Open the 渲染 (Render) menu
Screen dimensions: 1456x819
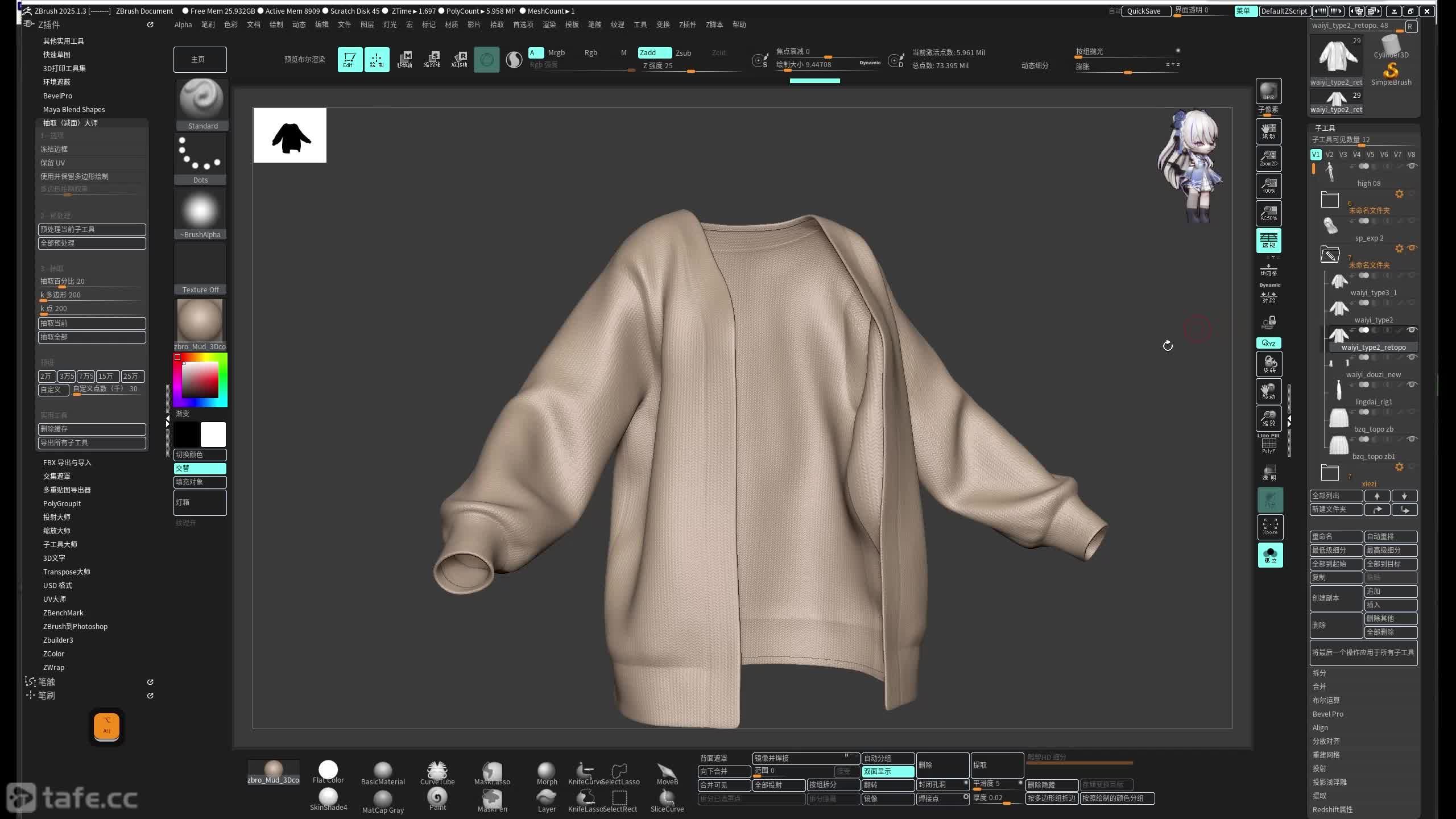[549, 24]
